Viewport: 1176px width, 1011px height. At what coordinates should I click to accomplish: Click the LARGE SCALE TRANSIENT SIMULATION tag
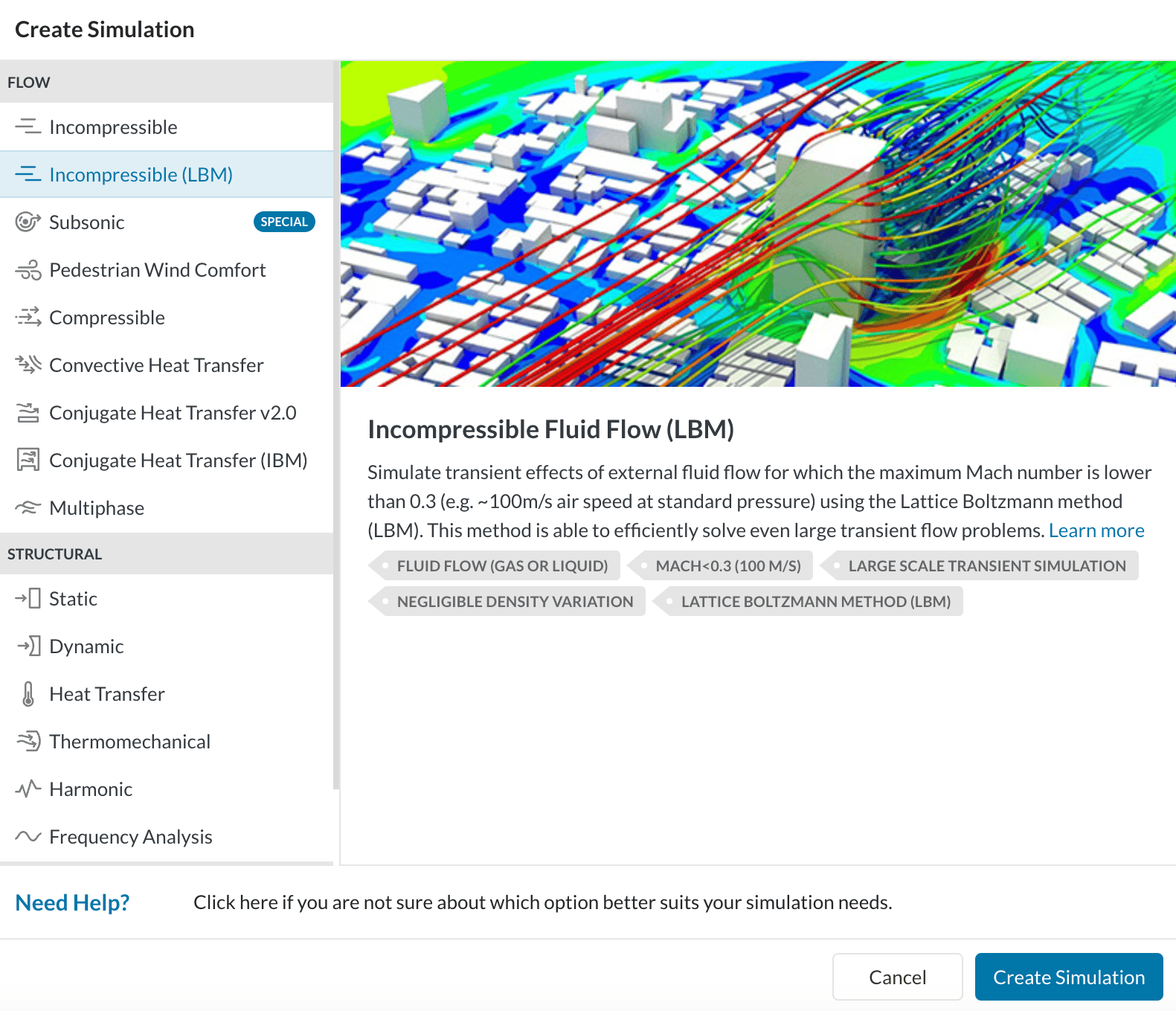pos(979,566)
